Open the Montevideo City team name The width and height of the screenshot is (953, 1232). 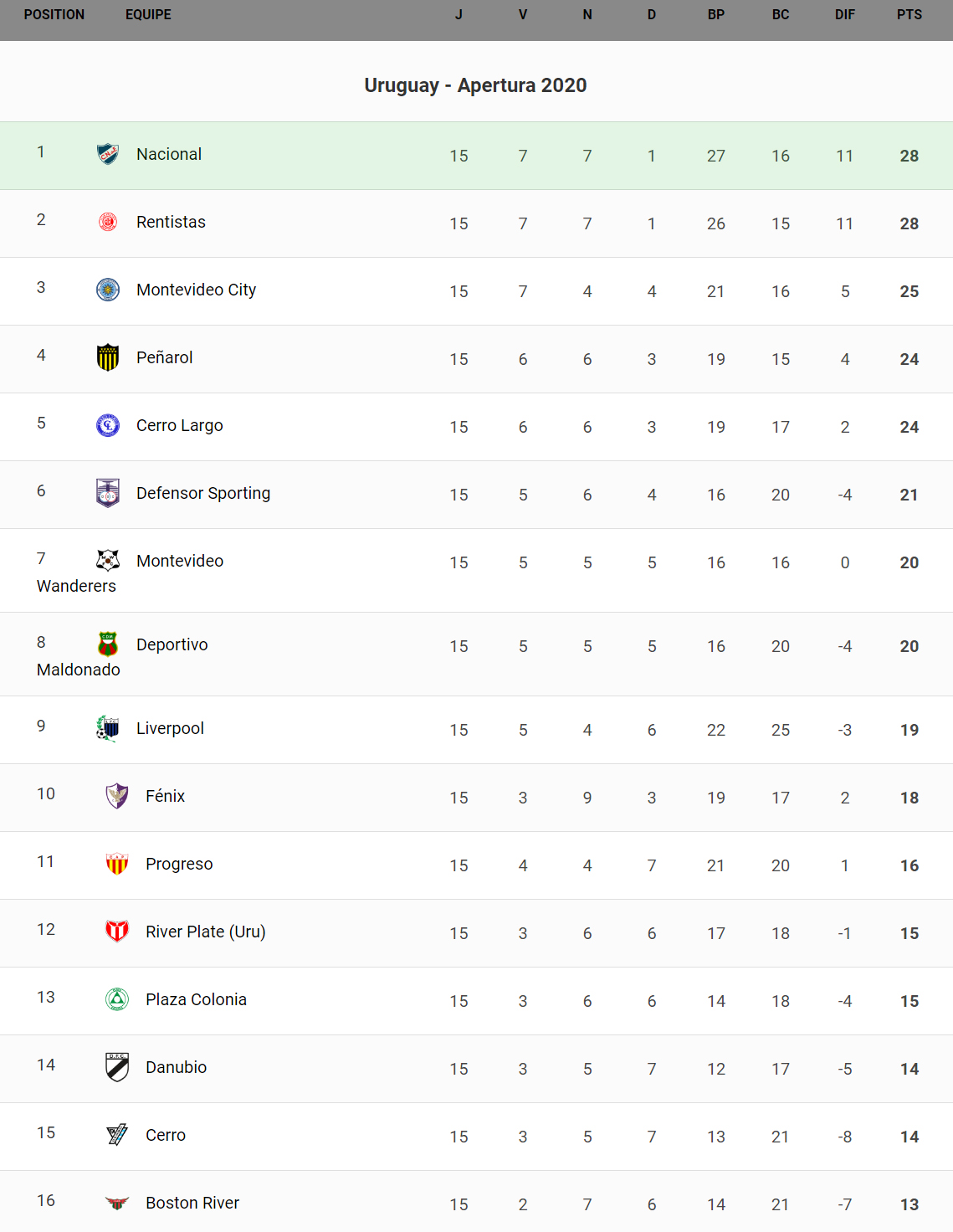pos(196,290)
